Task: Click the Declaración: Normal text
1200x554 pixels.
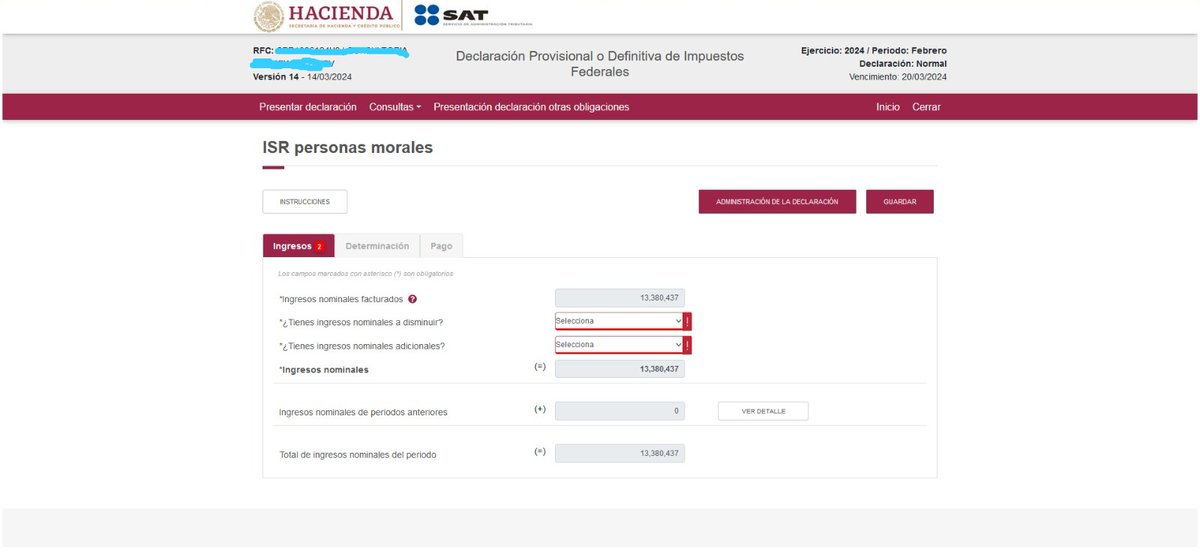Action: [x=903, y=64]
